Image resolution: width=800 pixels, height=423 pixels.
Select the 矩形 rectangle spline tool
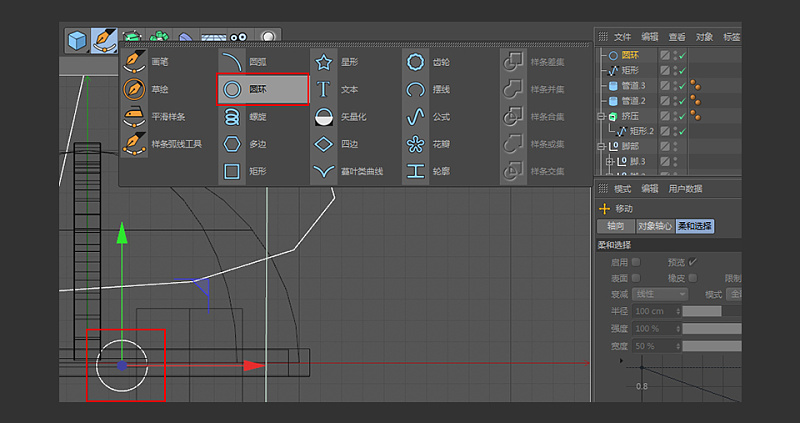(x=232, y=171)
